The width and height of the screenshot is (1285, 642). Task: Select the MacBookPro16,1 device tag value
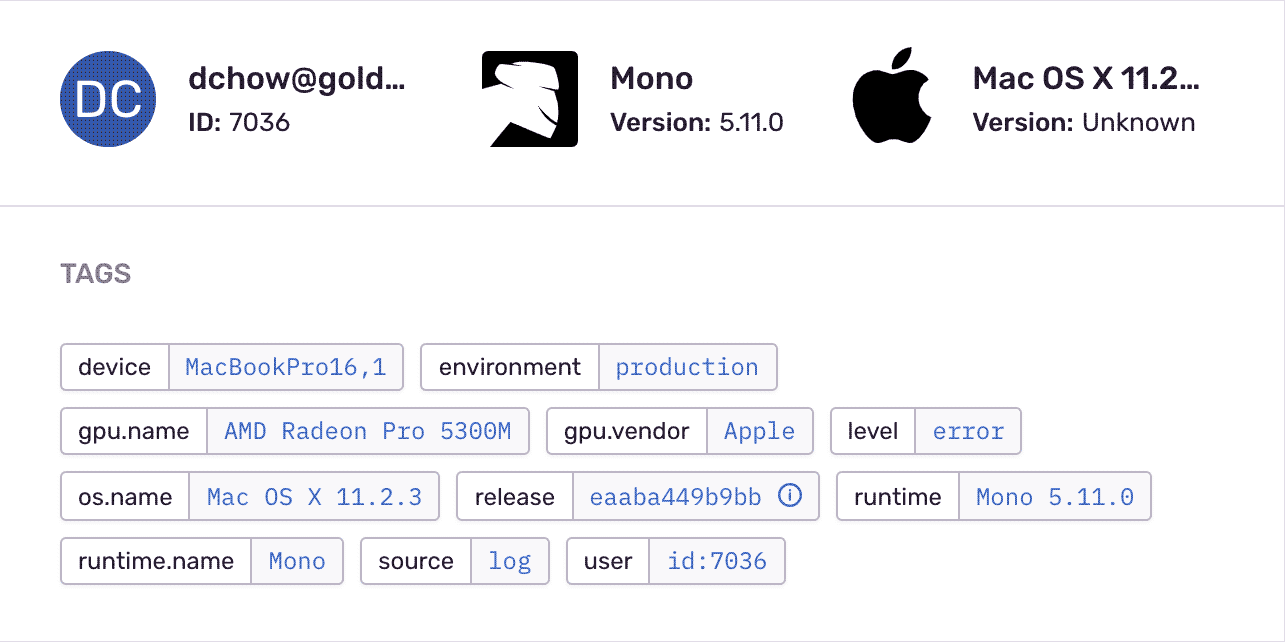(285, 367)
